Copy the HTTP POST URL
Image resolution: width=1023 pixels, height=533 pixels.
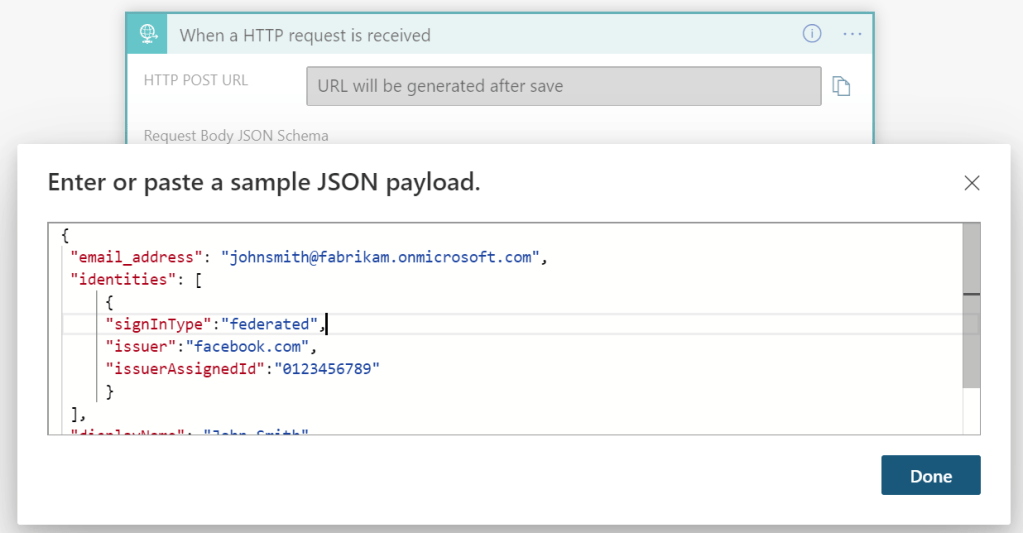pos(842,87)
